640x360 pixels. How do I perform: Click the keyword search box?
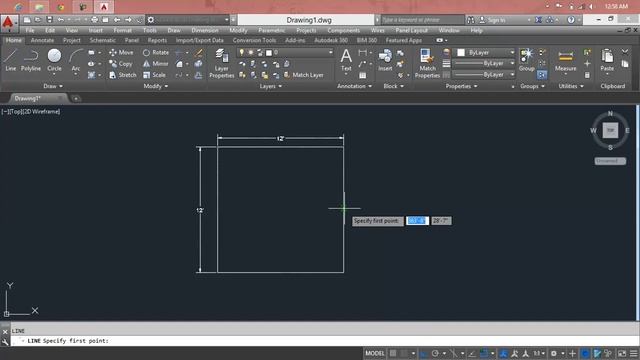tap(422, 20)
